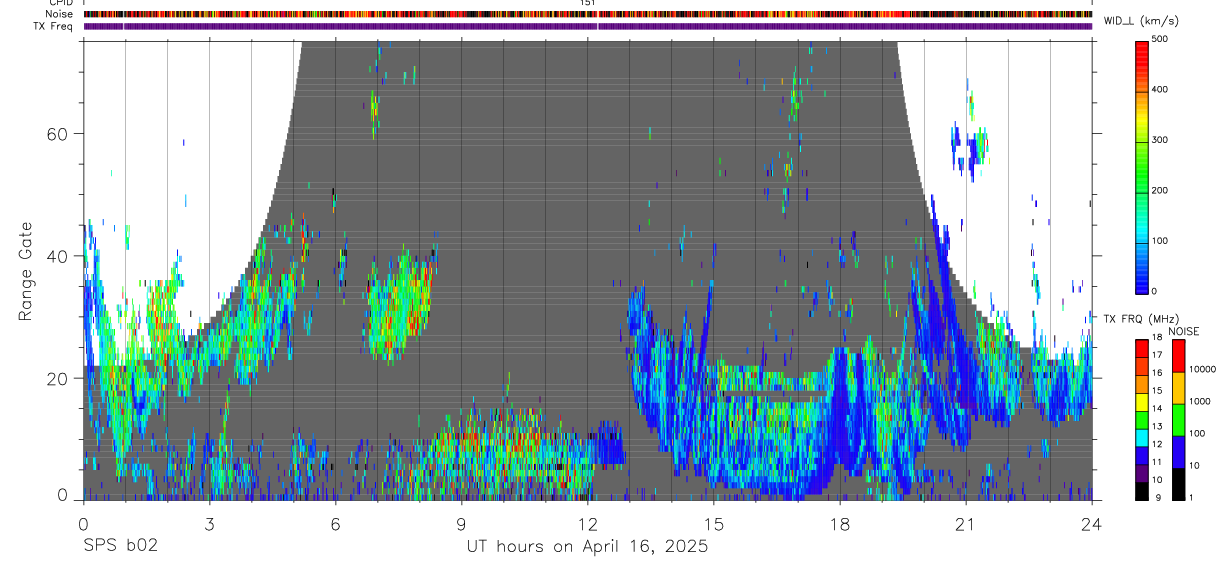Click the green segment of the NOISE colorbar
1228x567 pixels.
[x=1177, y=419]
